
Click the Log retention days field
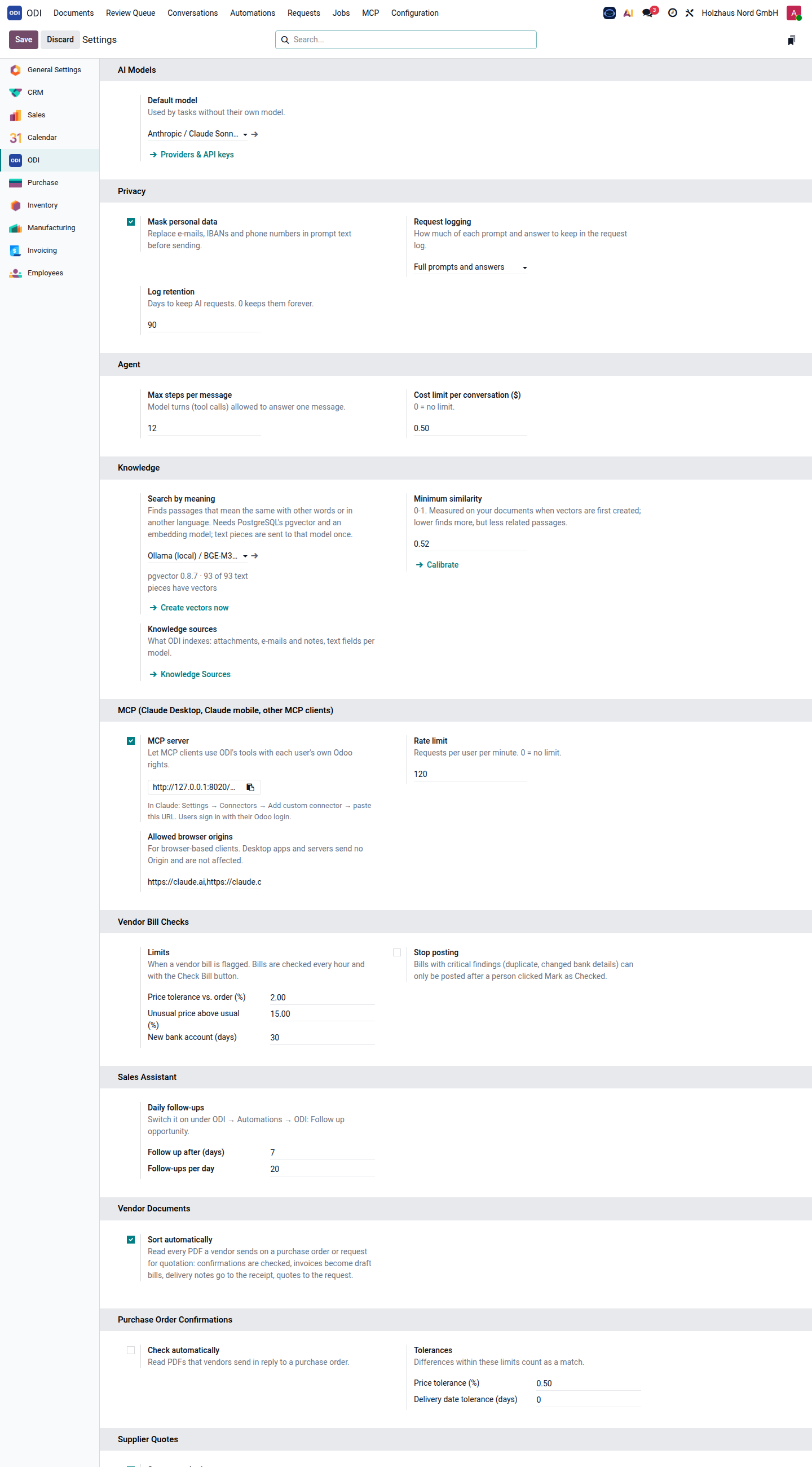[204, 325]
